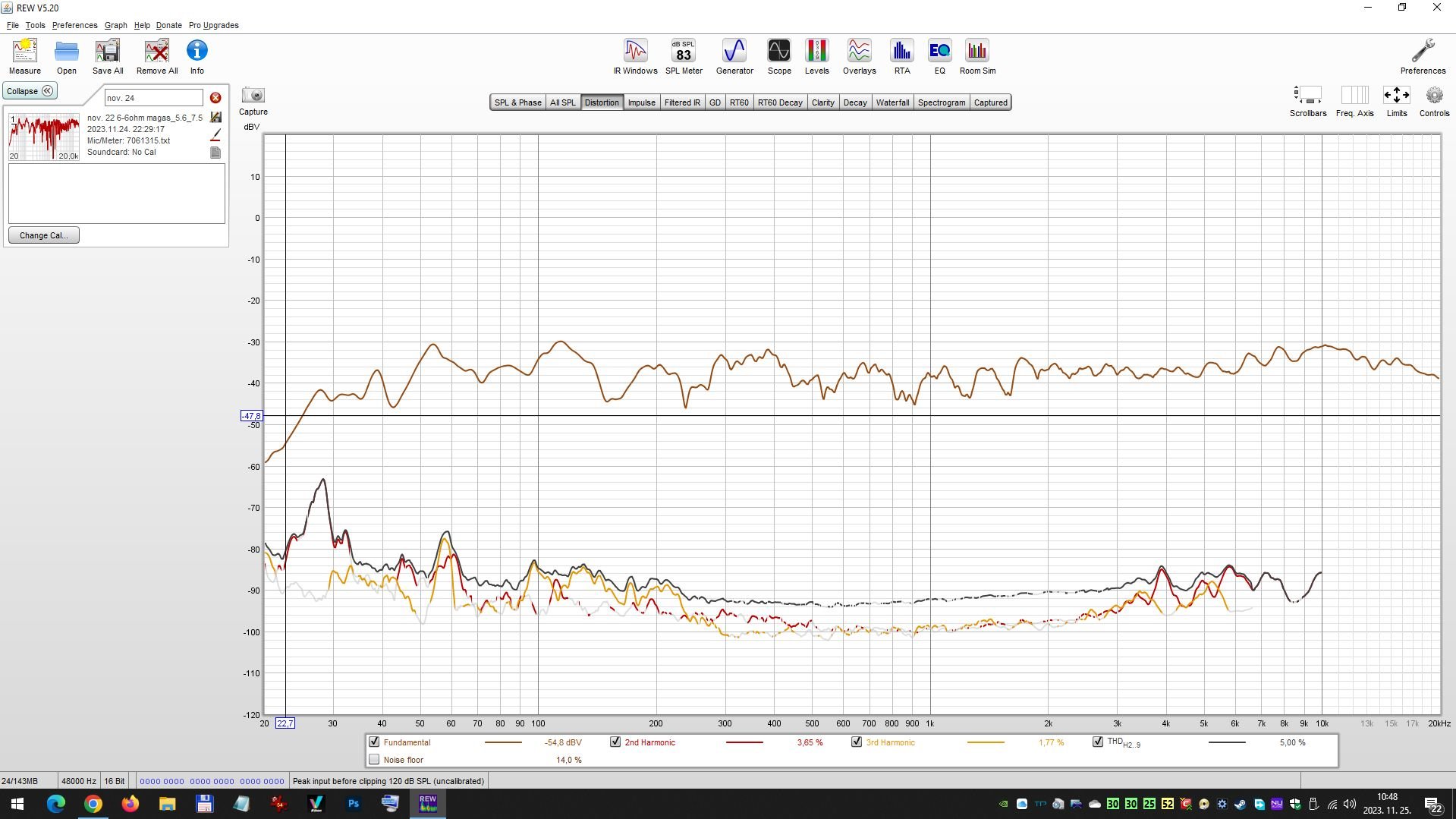This screenshot has height=819, width=1456.
Task: Launch the signal Generator
Action: tap(734, 57)
